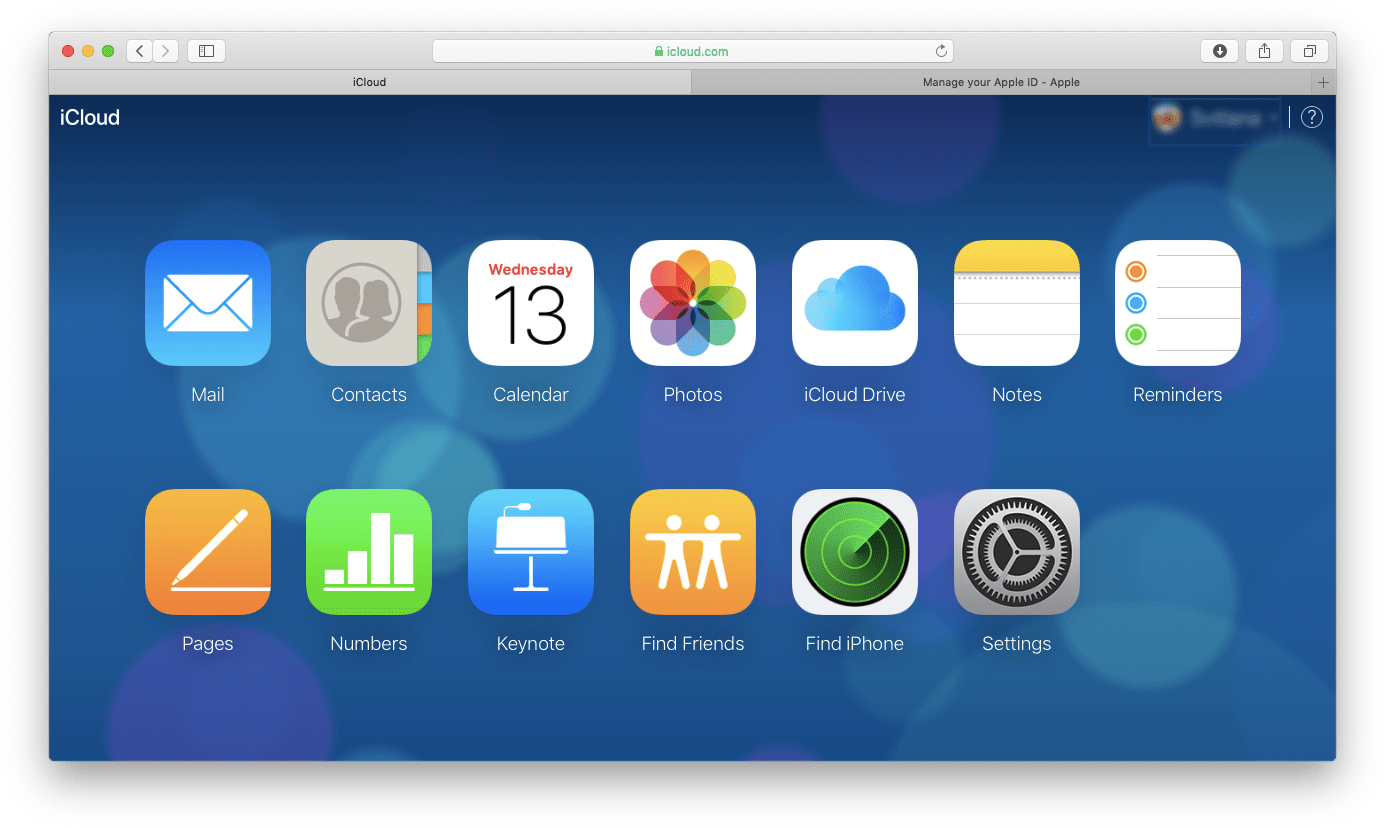The width and height of the screenshot is (1384, 828).
Task: Open the Pages app icon
Action: pyautogui.click(x=208, y=552)
